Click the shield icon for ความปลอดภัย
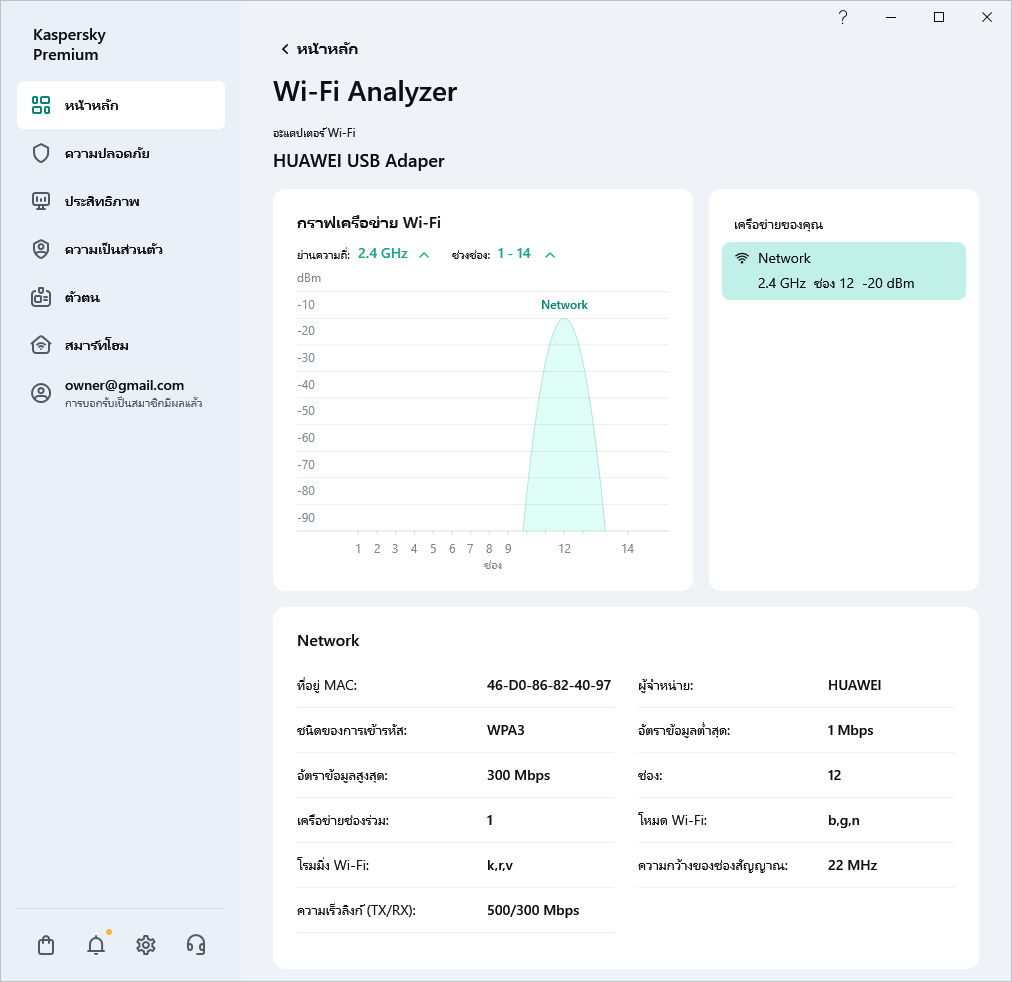Image resolution: width=1012 pixels, height=982 pixels. coord(41,153)
